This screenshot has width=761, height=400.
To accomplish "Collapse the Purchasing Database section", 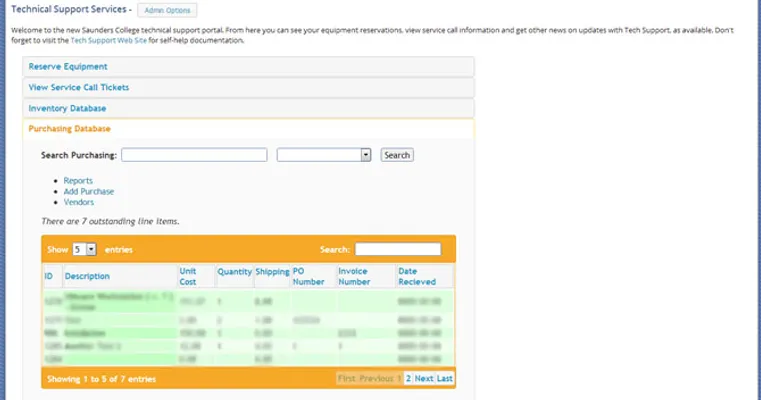I will [x=70, y=129].
